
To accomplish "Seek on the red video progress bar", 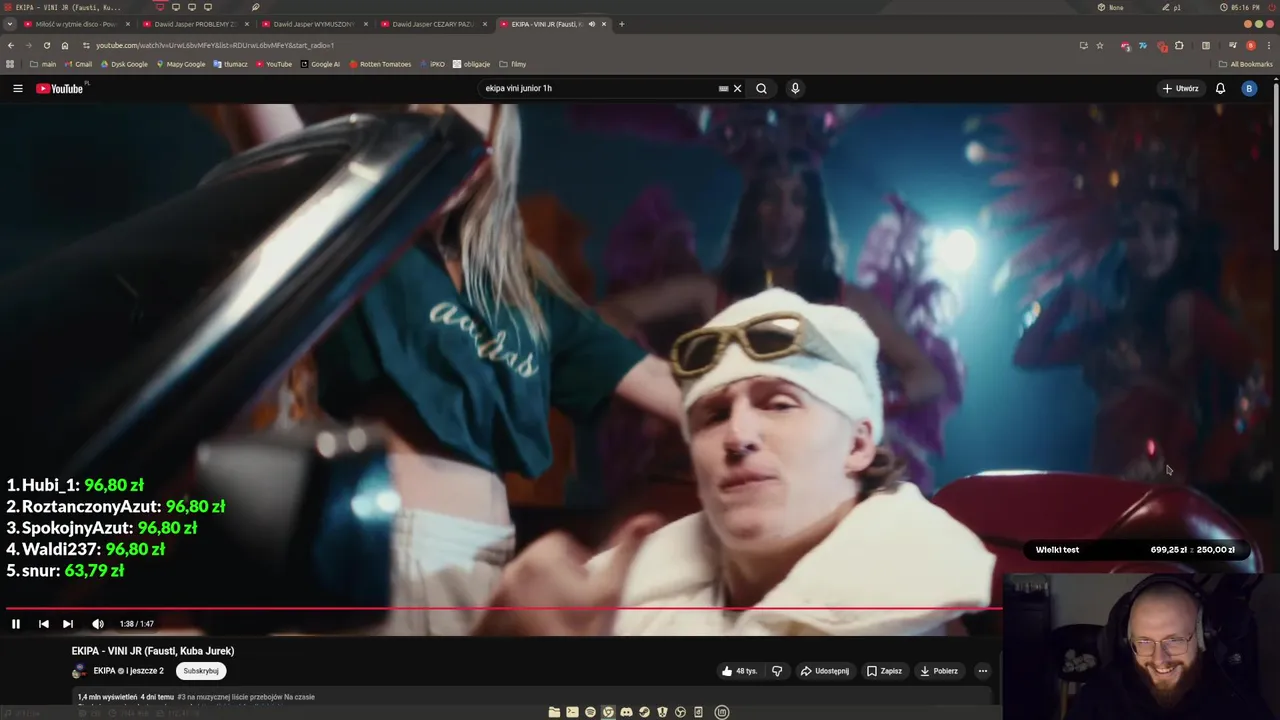I will (503, 608).
